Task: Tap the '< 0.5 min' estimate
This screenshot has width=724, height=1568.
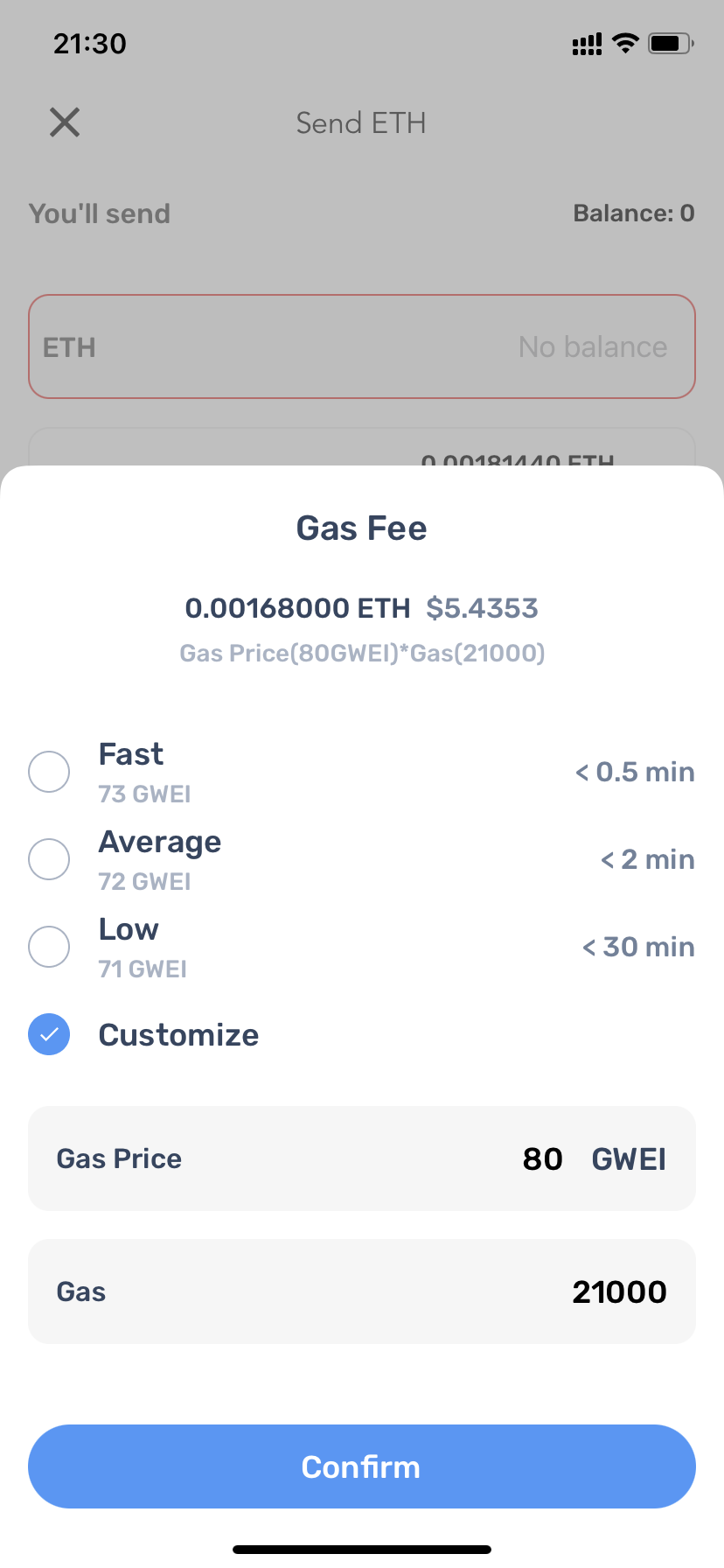Action: tap(635, 772)
